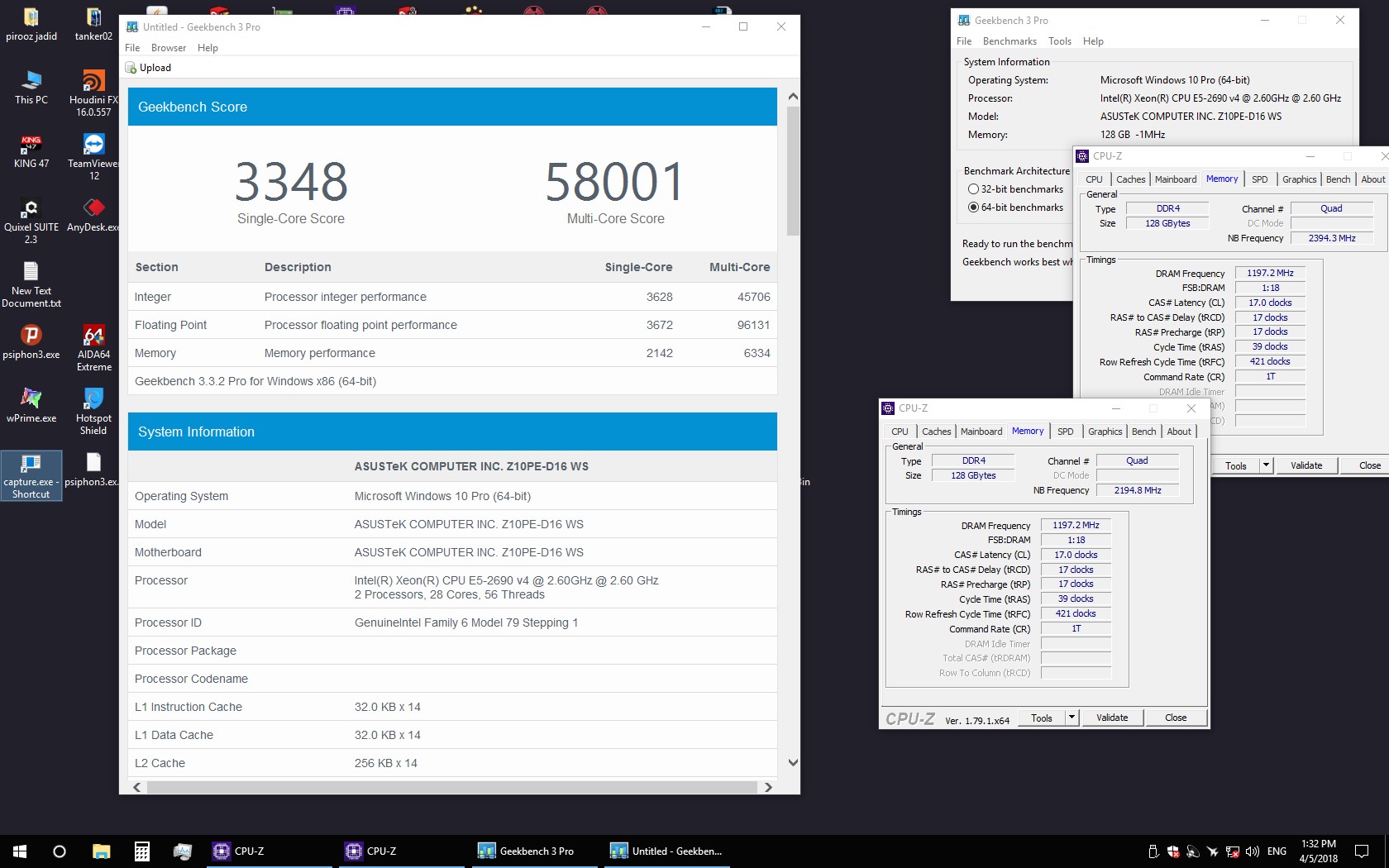Open Tools menu in Geekbench 3 Pro

tap(1060, 41)
